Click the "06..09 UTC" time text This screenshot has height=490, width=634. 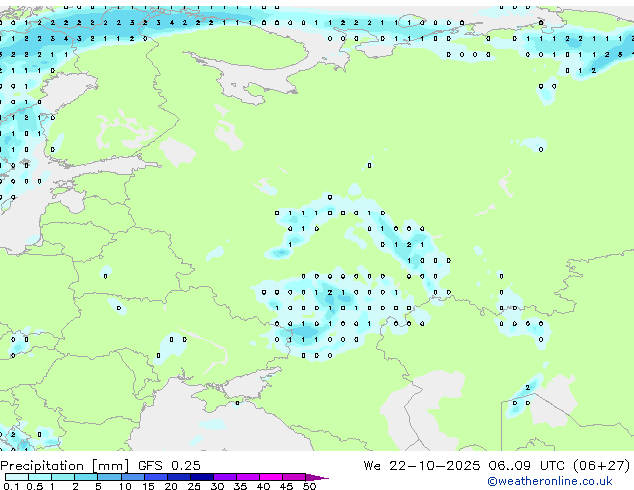[x=525, y=466]
